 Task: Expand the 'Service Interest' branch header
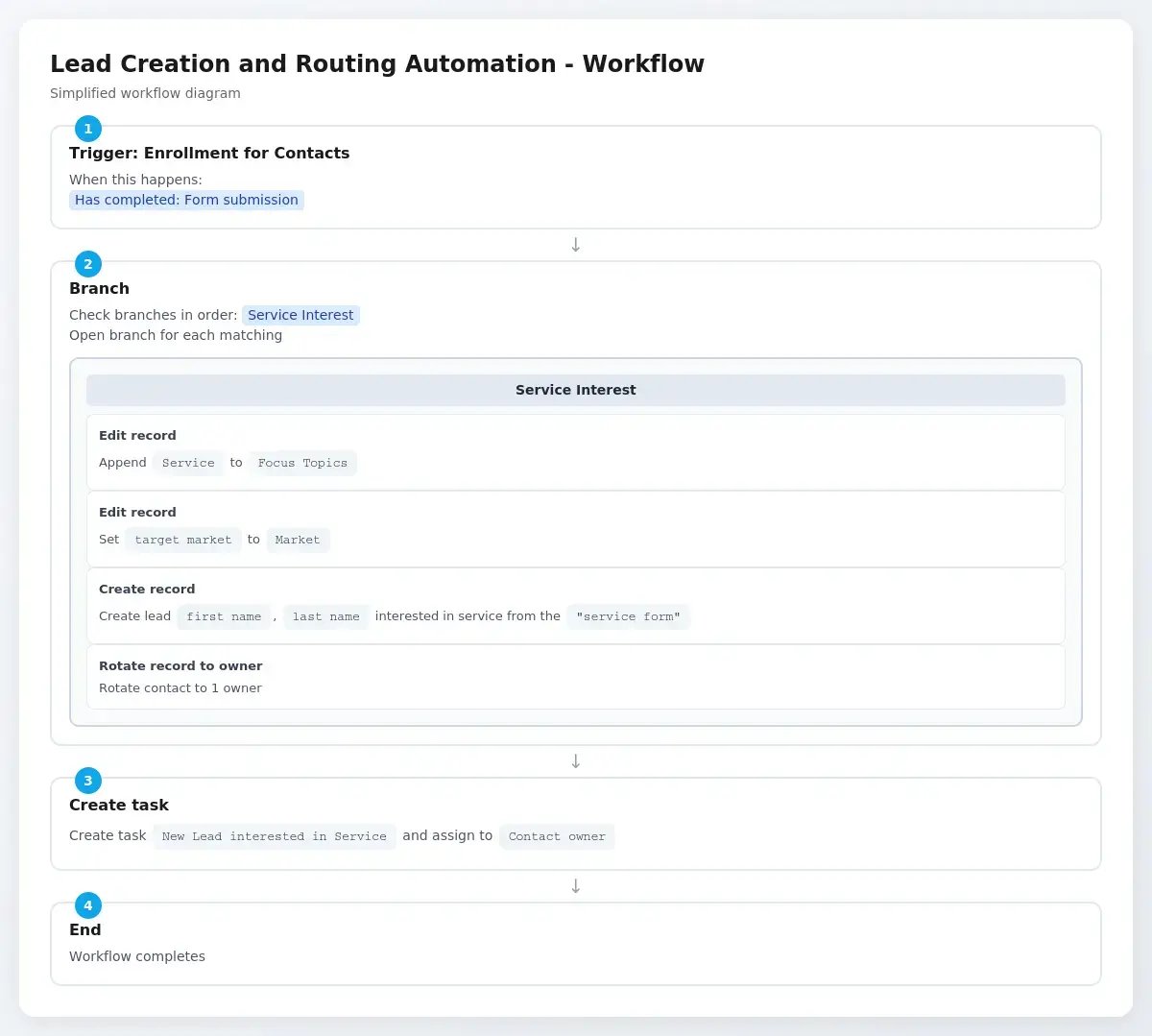(575, 390)
